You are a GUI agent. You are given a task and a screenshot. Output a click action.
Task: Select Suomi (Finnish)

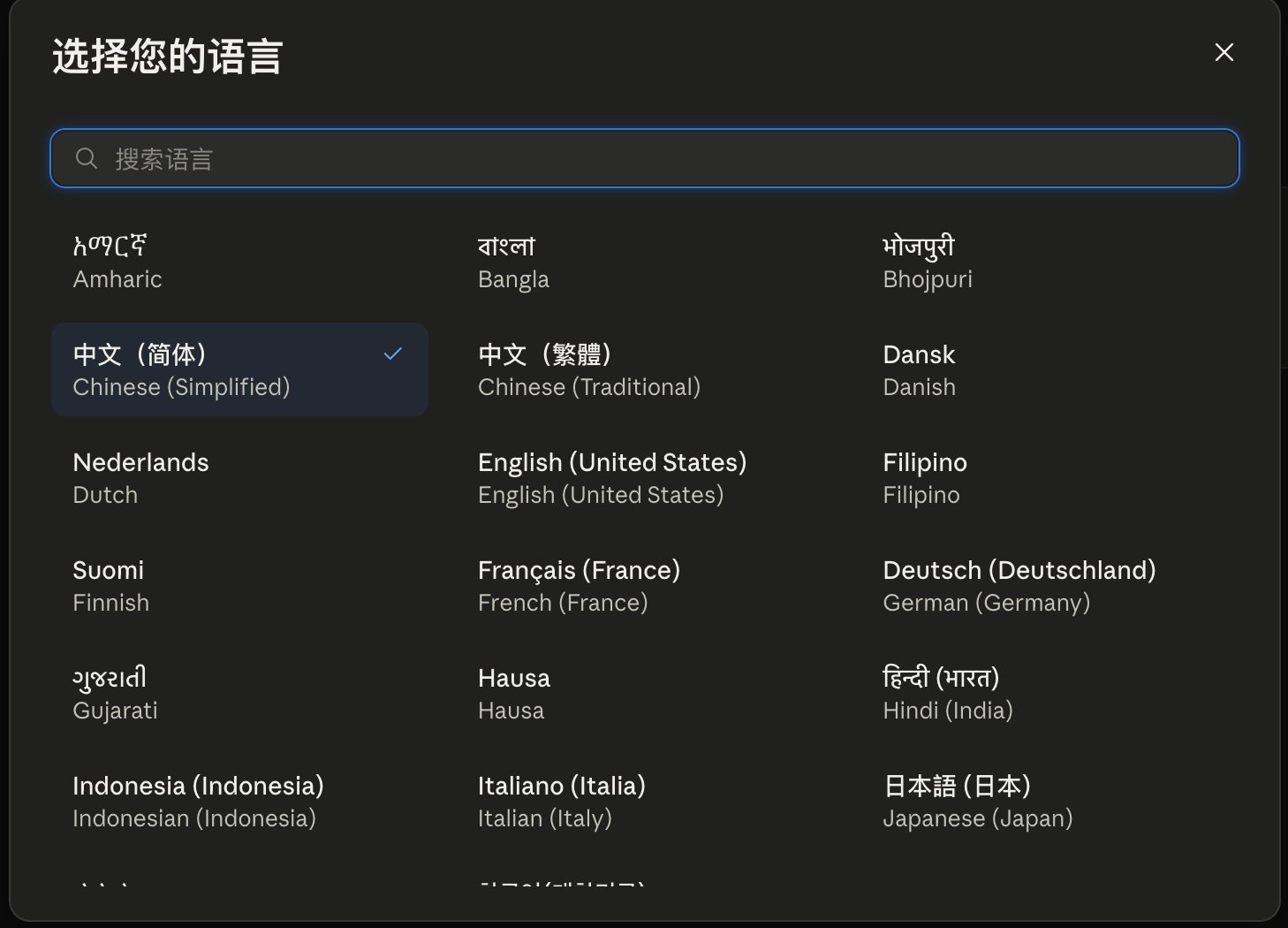coord(239,585)
